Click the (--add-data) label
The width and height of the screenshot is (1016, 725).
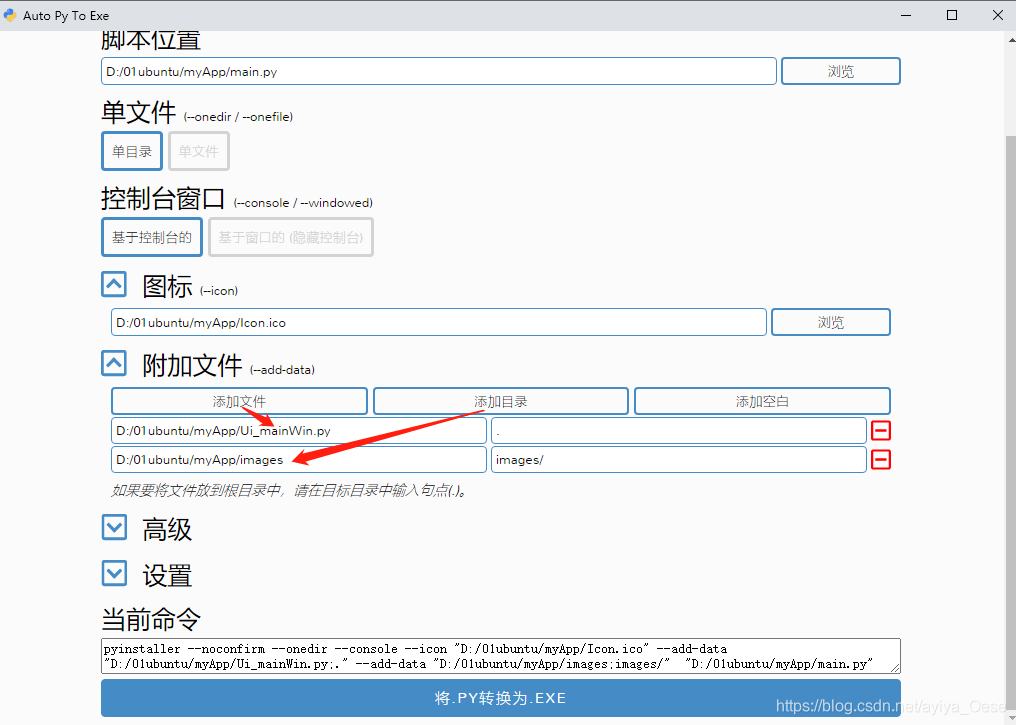283,370
